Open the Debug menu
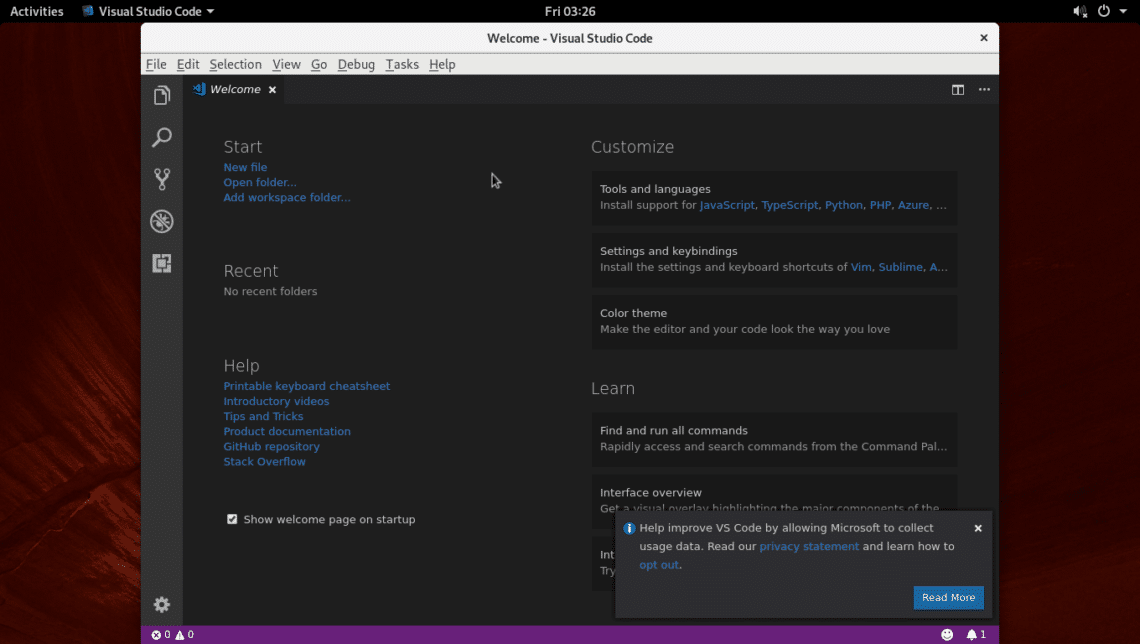 click(356, 64)
